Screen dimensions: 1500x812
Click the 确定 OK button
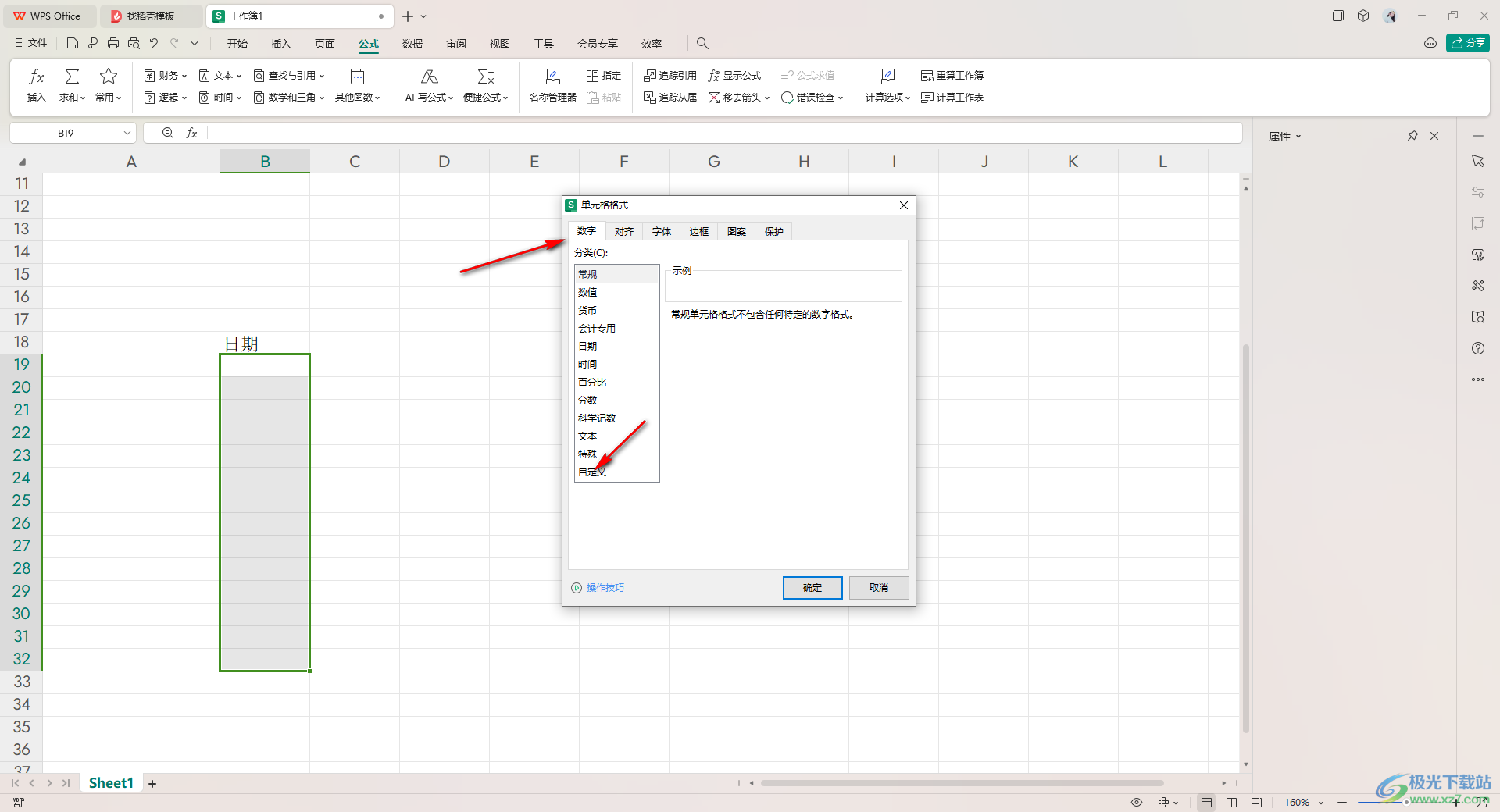[x=812, y=588]
